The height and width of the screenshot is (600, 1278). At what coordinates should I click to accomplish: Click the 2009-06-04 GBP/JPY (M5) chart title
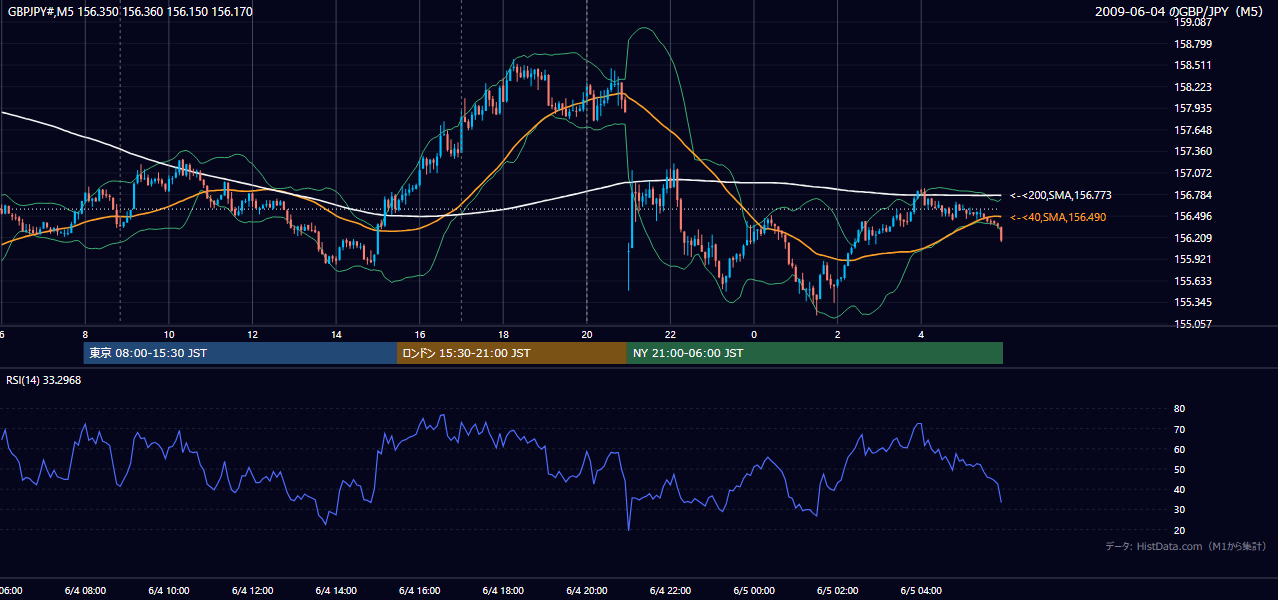pos(1181,12)
